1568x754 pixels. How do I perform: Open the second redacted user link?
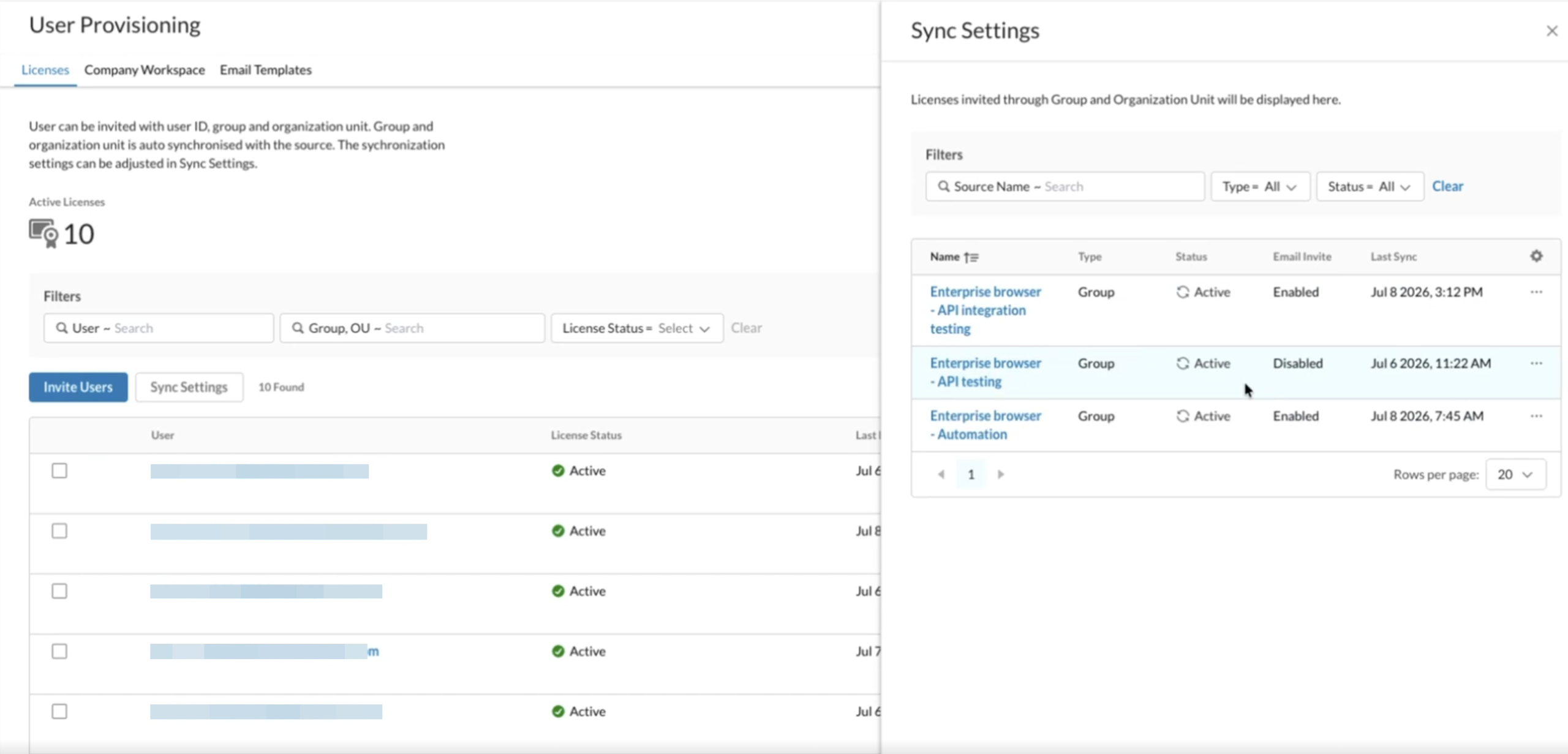tap(288, 531)
